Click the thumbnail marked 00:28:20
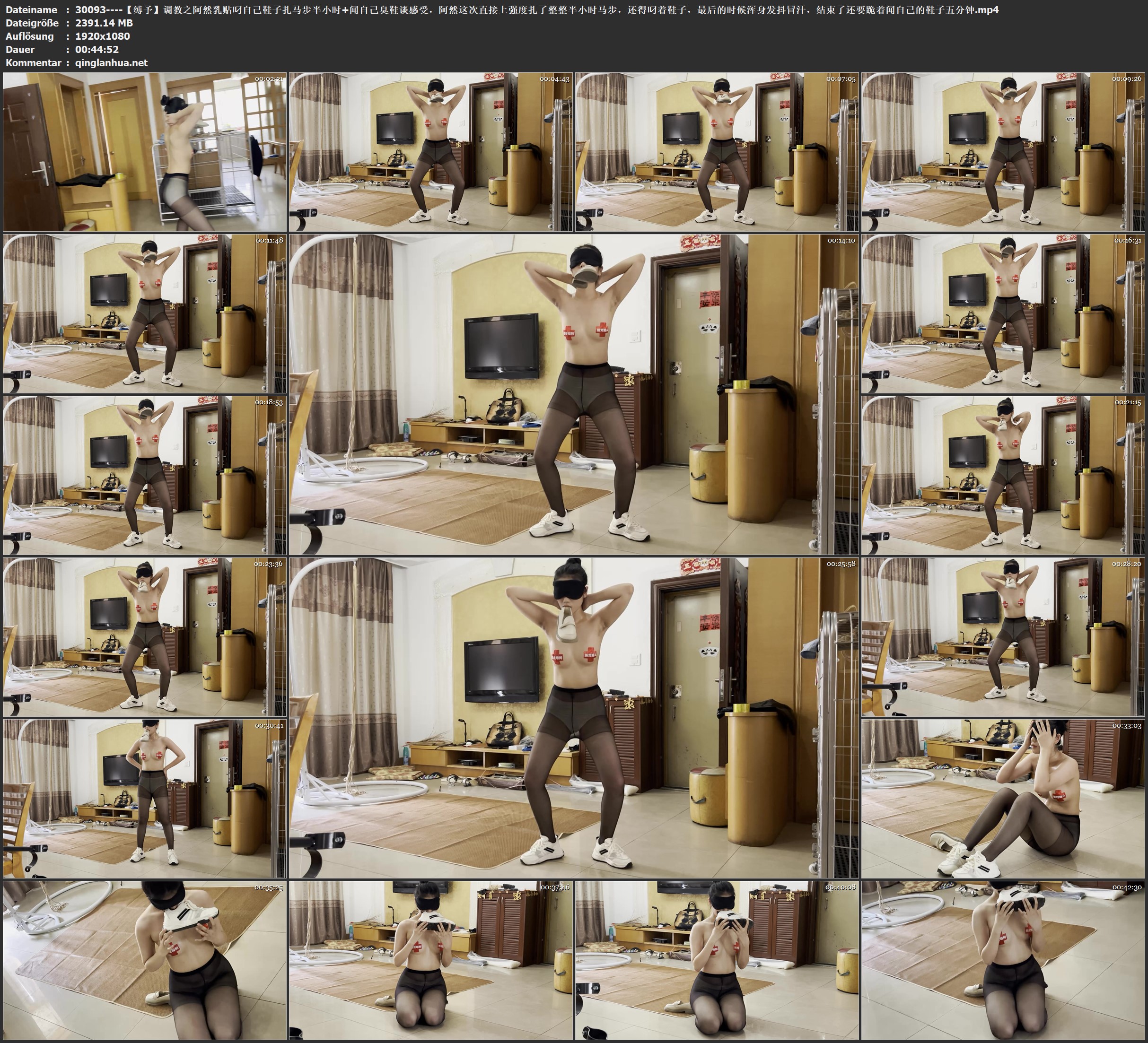 1003,636
